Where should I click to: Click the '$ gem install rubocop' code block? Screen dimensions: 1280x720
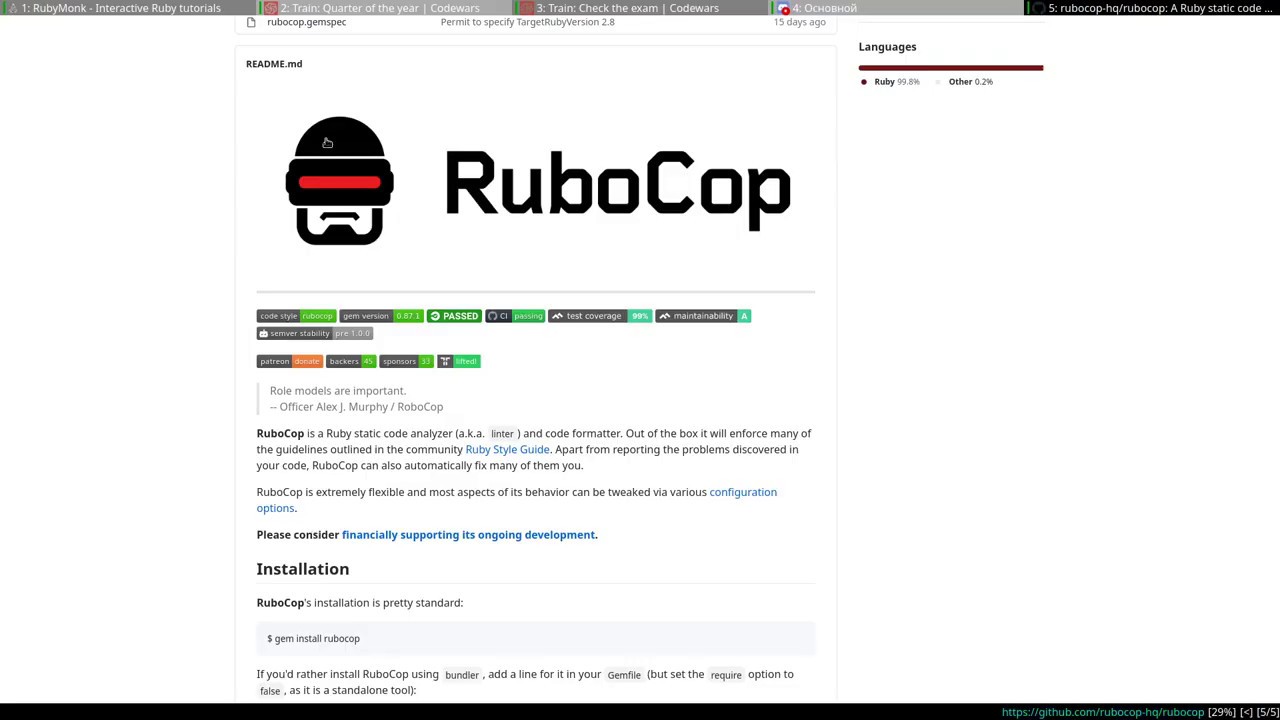[x=536, y=638]
